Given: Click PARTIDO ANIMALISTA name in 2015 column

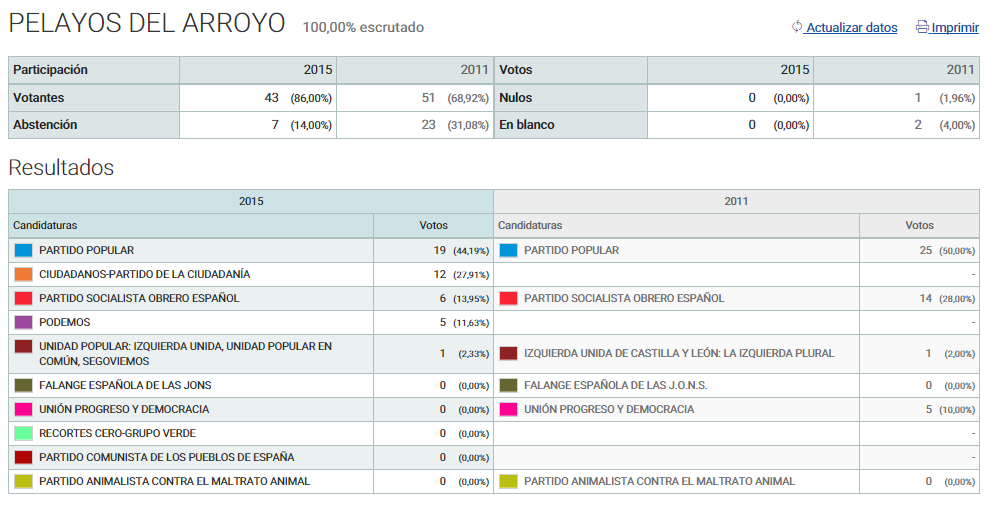Looking at the screenshot, I should (175, 481).
